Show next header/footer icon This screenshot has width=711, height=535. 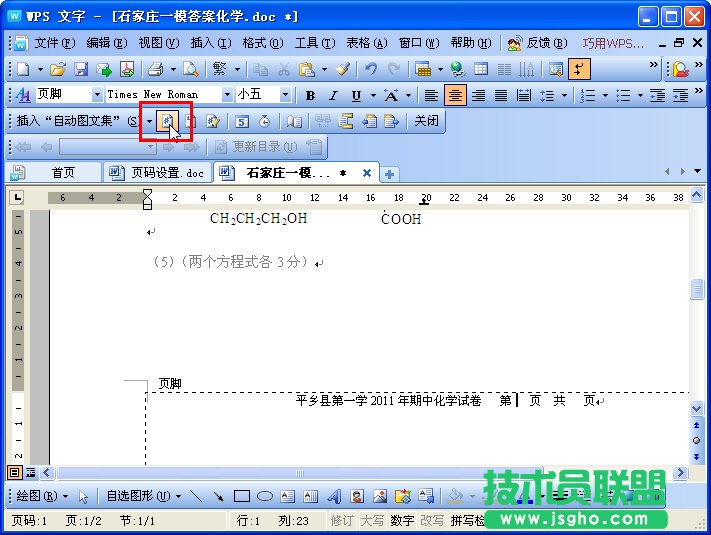click(391, 122)
